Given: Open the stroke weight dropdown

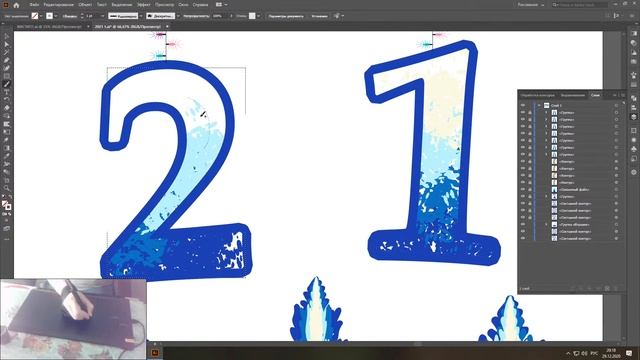Looking at the screenshot, I should (x=102, y=16).
